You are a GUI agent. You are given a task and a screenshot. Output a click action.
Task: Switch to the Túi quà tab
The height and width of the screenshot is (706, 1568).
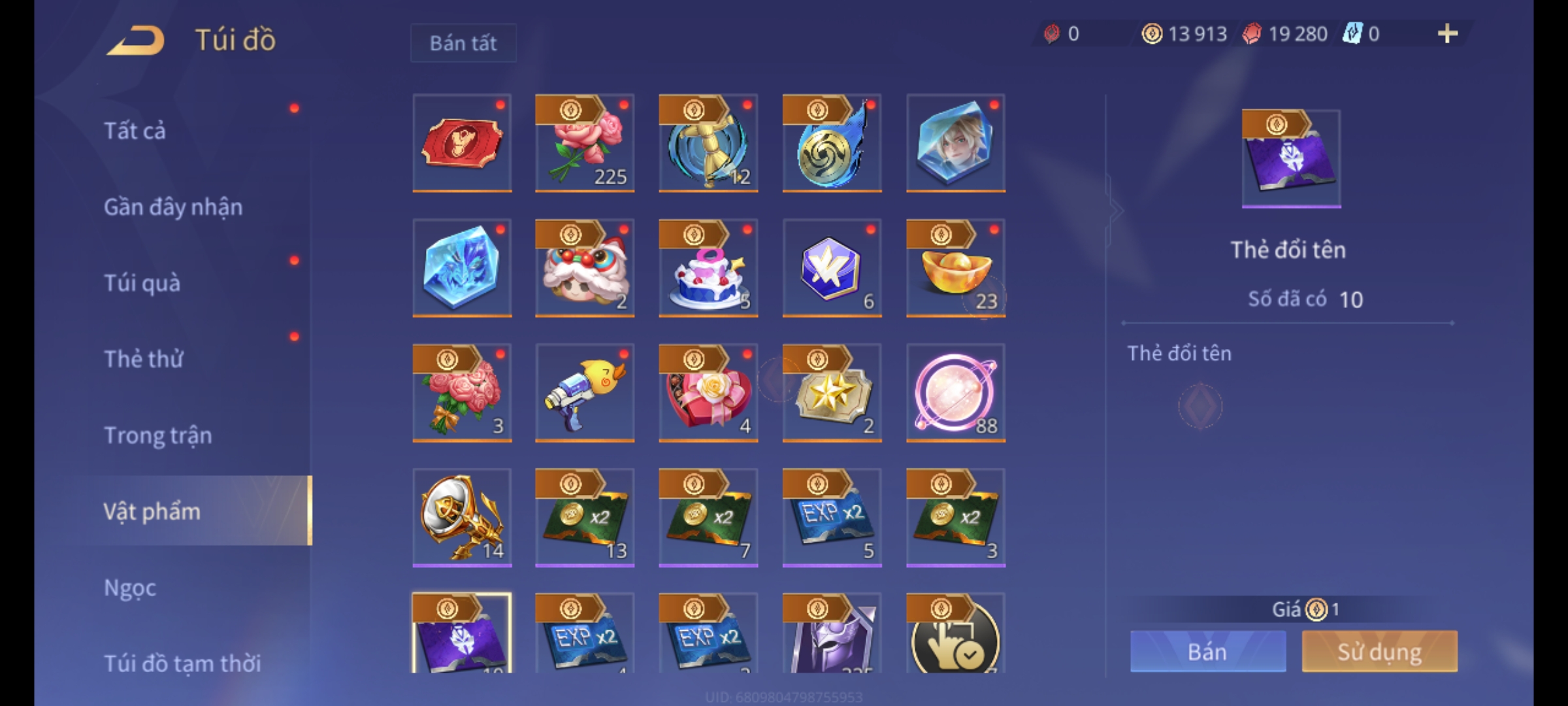142,283
